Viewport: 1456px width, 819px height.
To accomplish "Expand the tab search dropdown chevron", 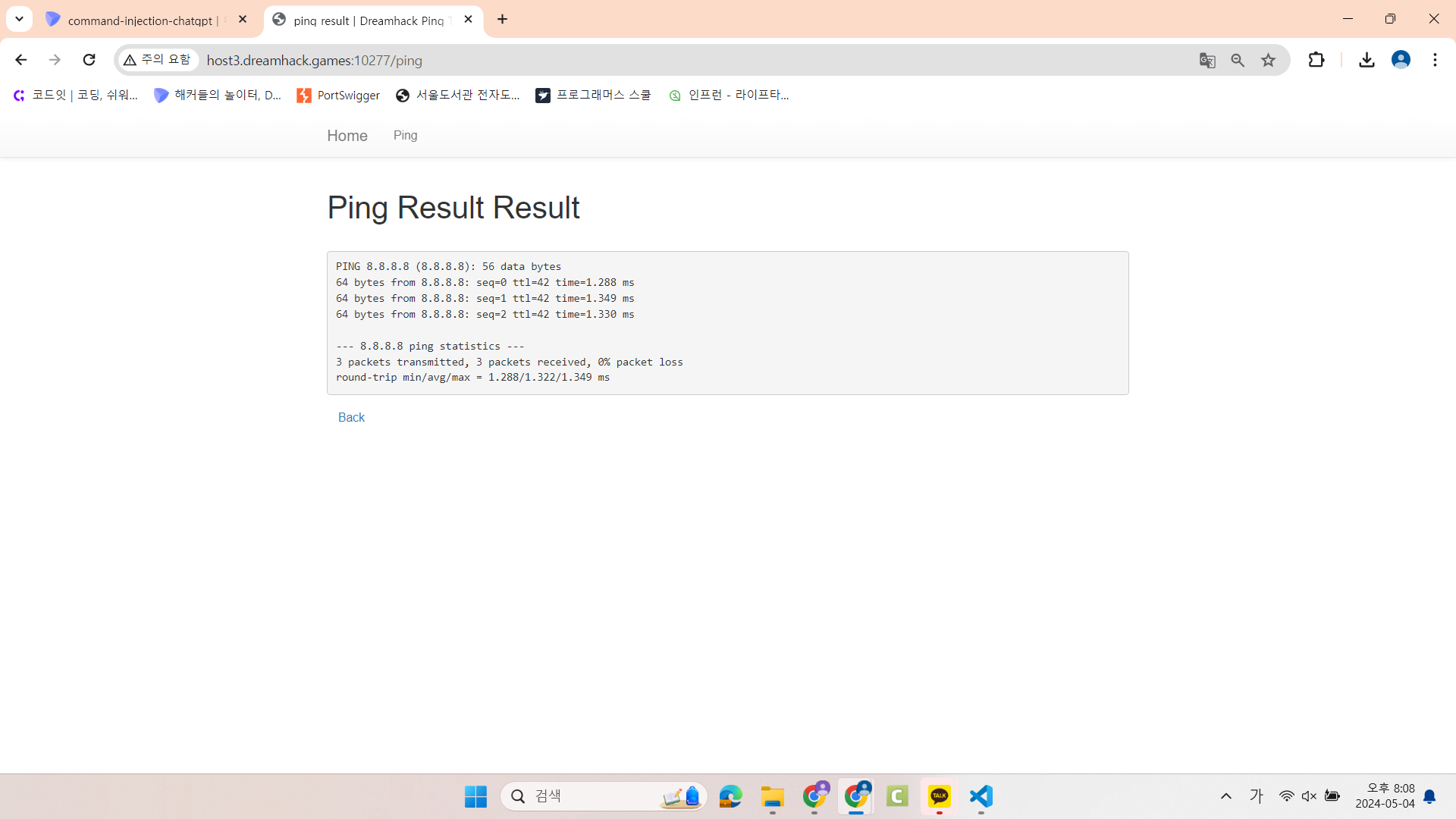I will tap(19, 19).
